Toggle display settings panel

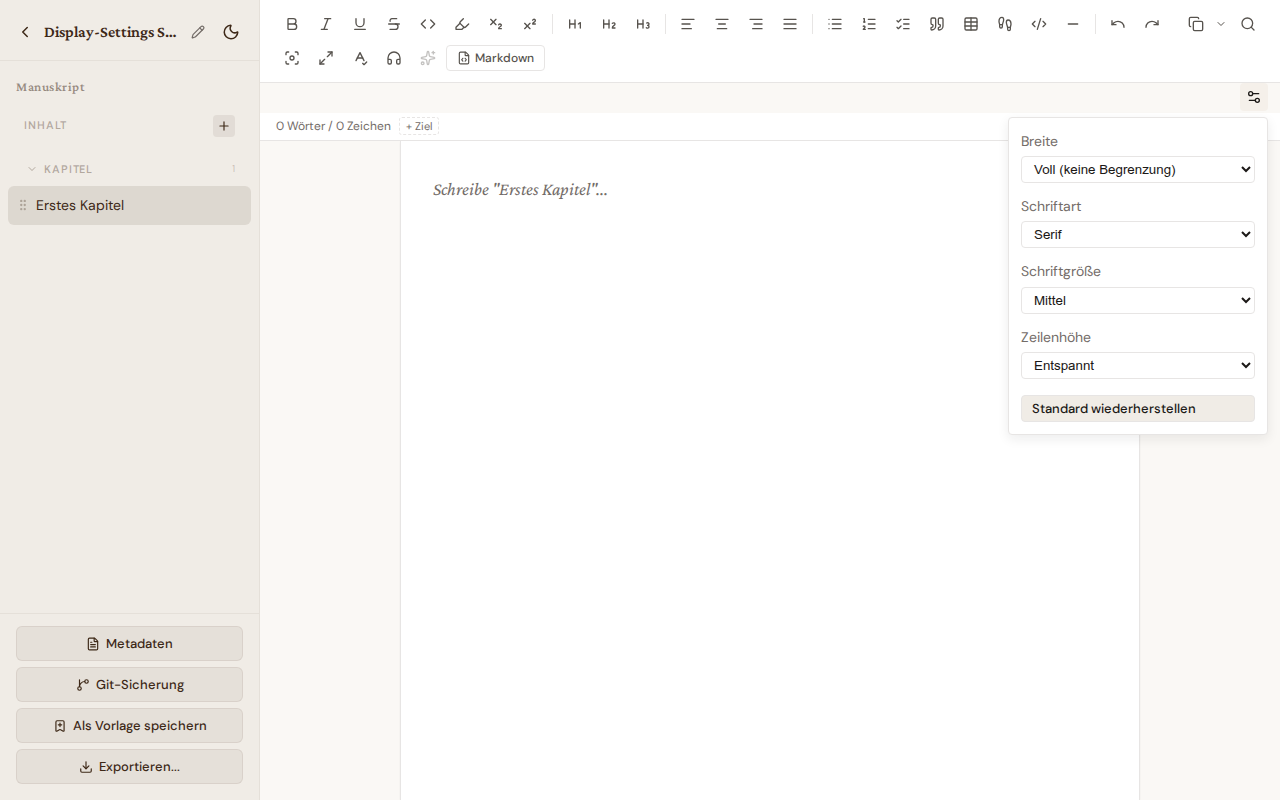coord(1254,97)
